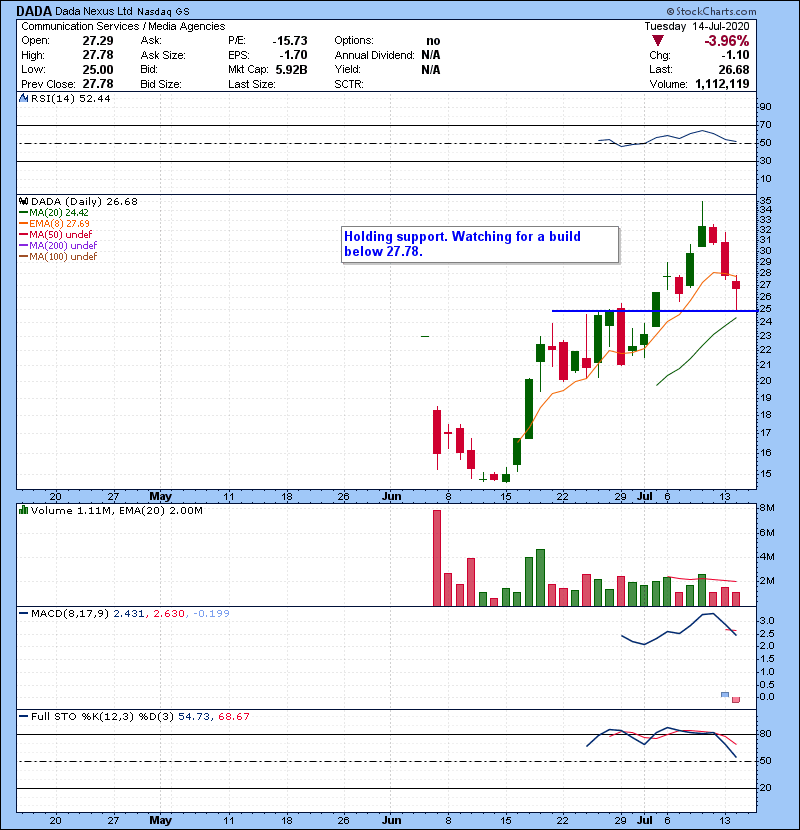The width and height of the screenshot is (800, 830).
Task: Click the red down-triangle change indicator
Action: pyautogui.click(x=658, y=41)
